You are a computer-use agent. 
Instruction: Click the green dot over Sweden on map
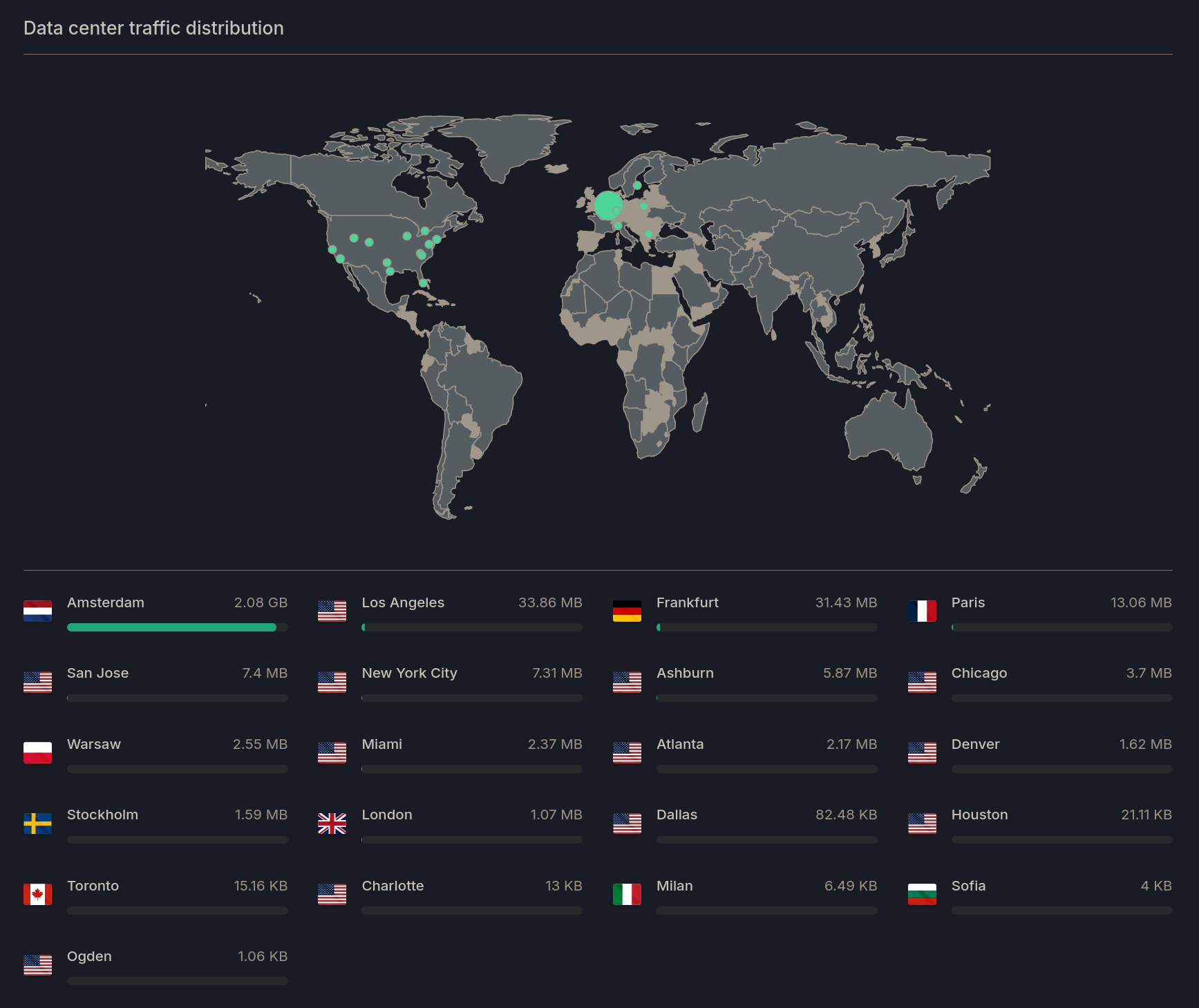[637, 185]
